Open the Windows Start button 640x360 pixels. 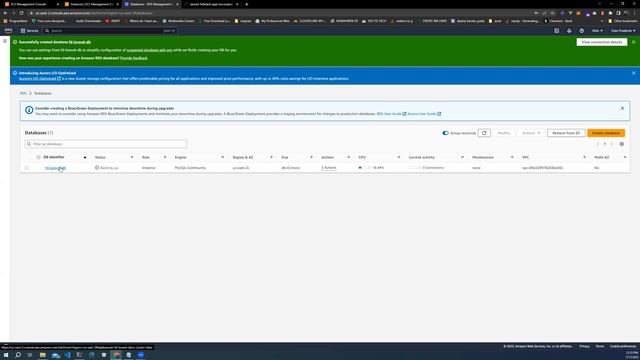click(6, 355)
